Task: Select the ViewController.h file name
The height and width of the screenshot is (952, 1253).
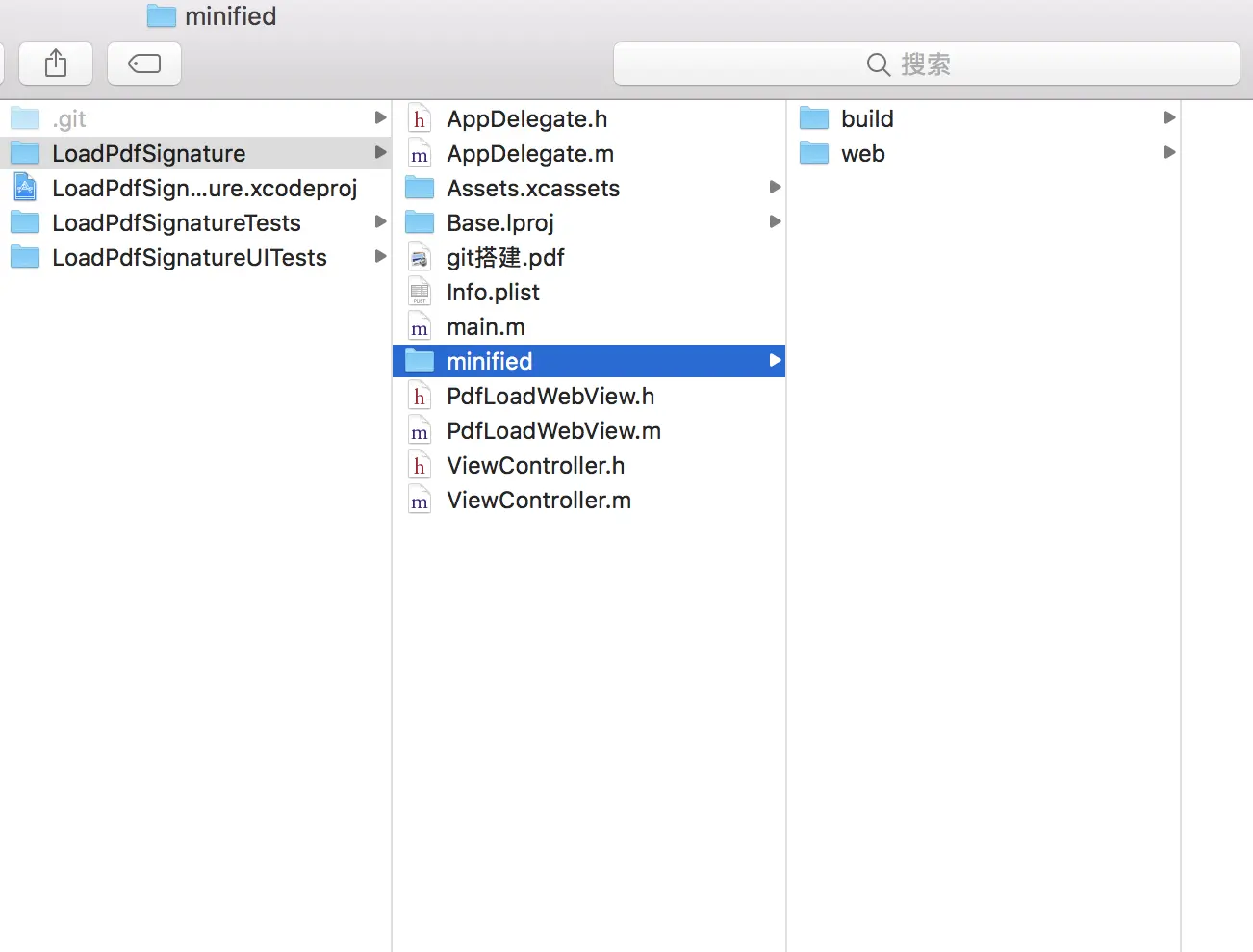Action: coord(536,466)
